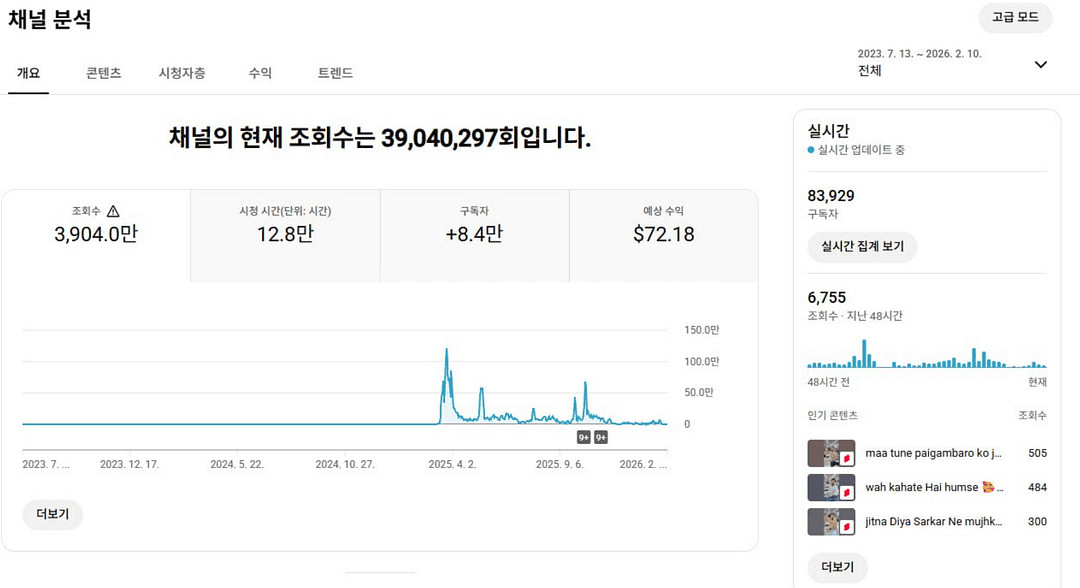Click the 48-hour views bar chart
1080x588 pixels.
pos(926,355)
